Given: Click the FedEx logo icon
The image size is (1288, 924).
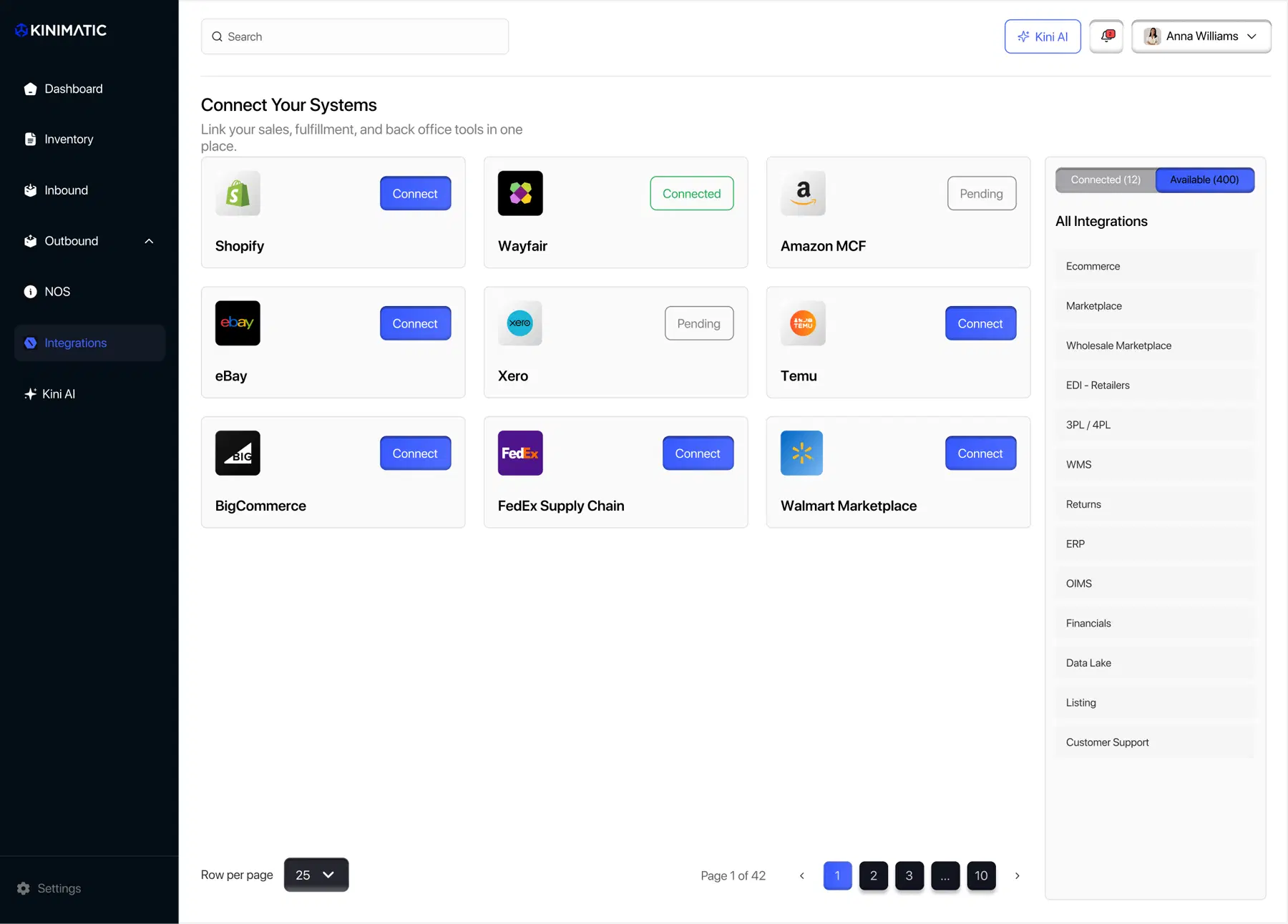Looking at the screenshot, I should pyautogui.click(x=520, y=453).
